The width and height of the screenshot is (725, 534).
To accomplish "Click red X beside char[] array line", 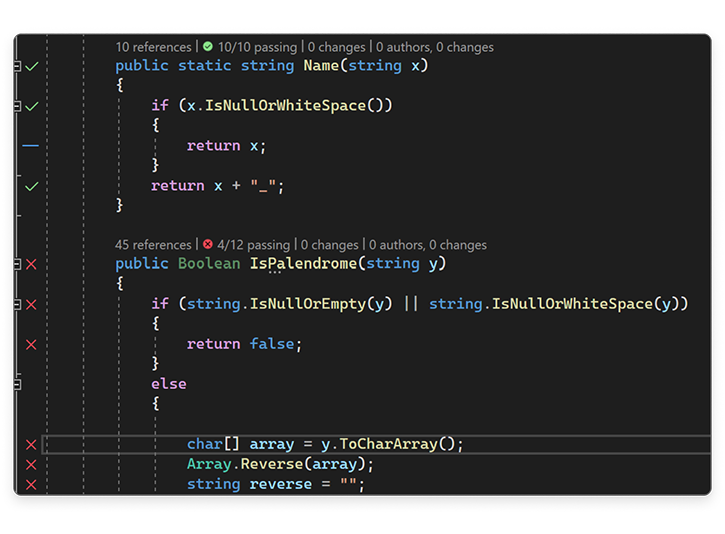I will pyautogui.click(x=31, y=445).
